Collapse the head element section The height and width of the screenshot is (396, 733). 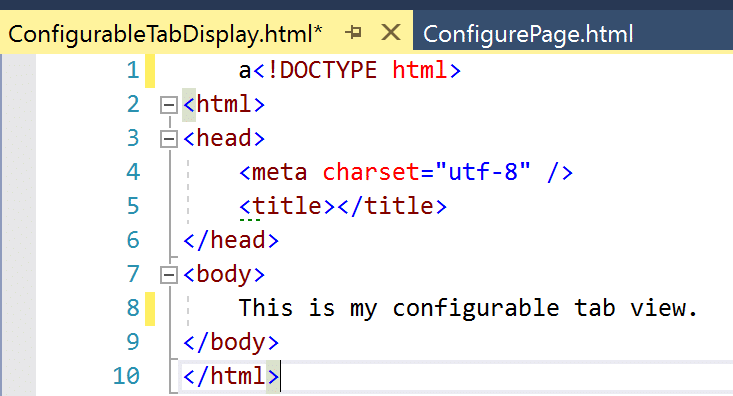coord(168,139)
